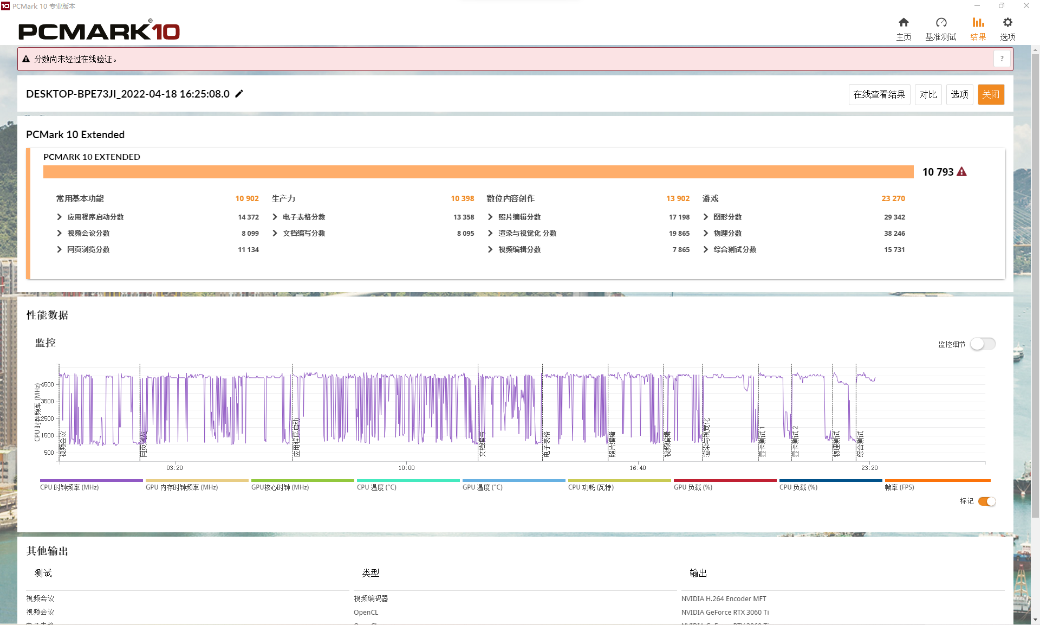
Task: Open the Benchmarks (基准测试) tab
Action: [x=941, y=29]
